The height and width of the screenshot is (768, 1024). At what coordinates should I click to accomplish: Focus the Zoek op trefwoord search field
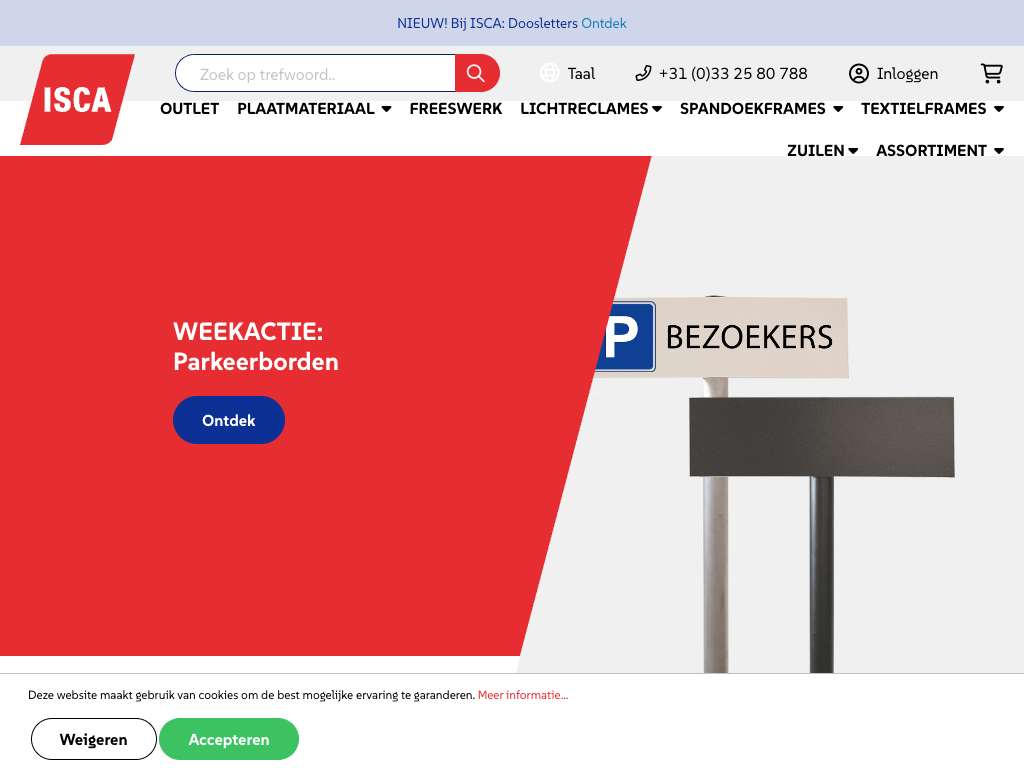315,73
